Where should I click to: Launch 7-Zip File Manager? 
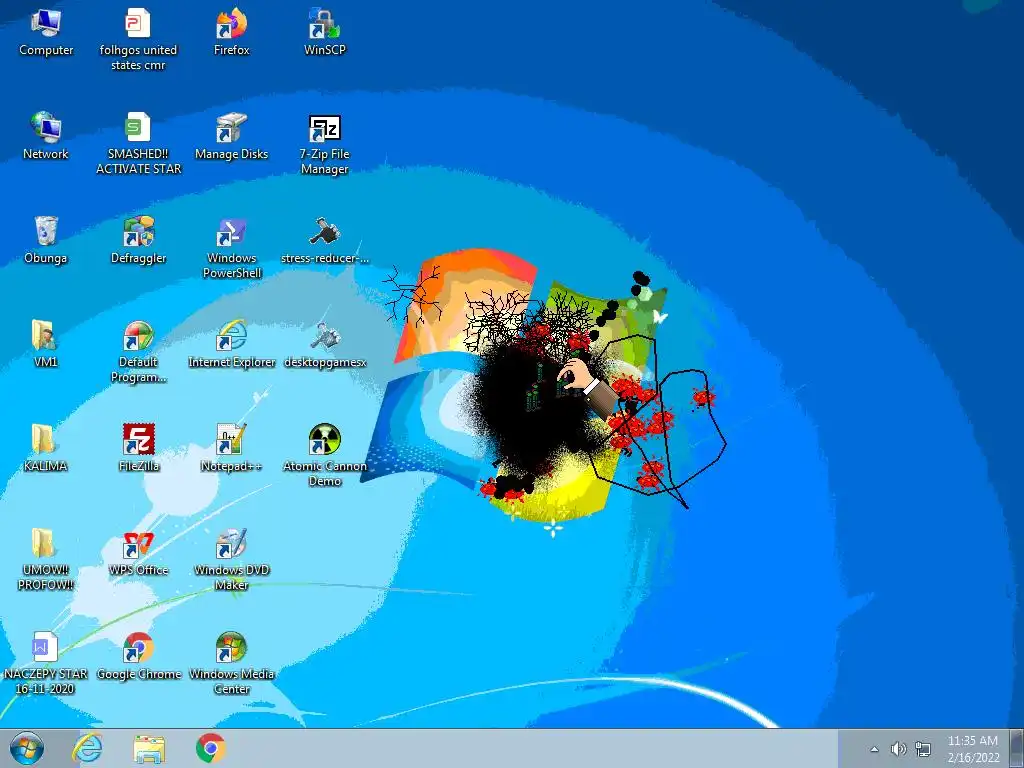click(325, 144)
